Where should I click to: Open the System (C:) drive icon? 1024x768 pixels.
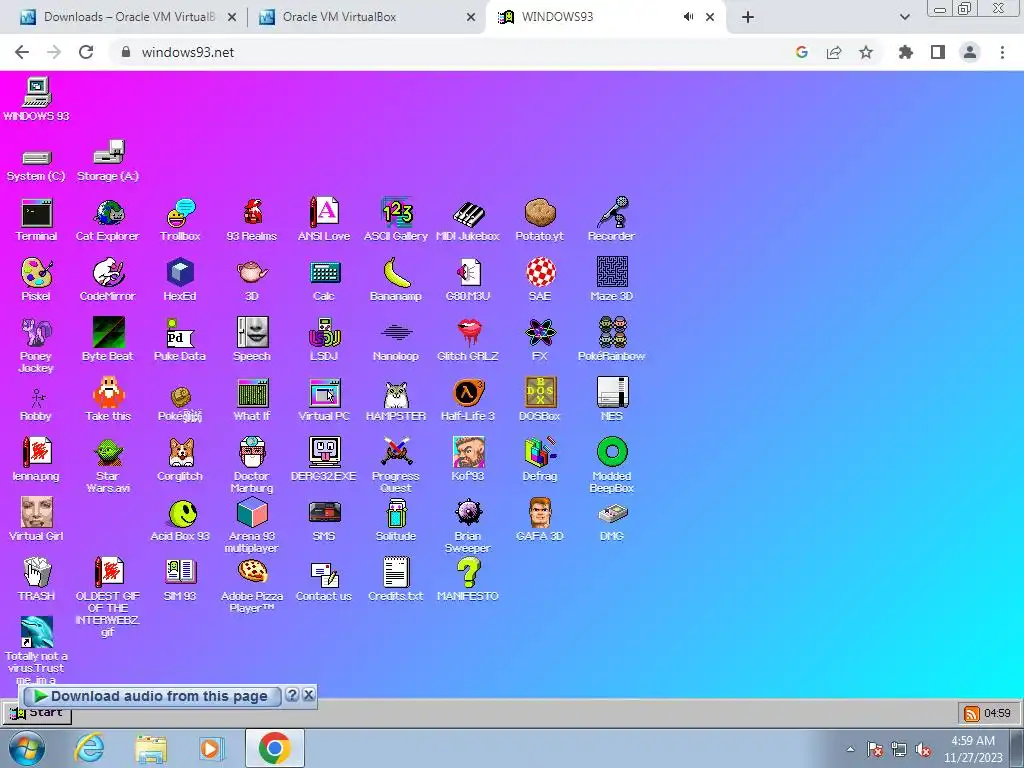pyautogui.click(x=36, y=165)
